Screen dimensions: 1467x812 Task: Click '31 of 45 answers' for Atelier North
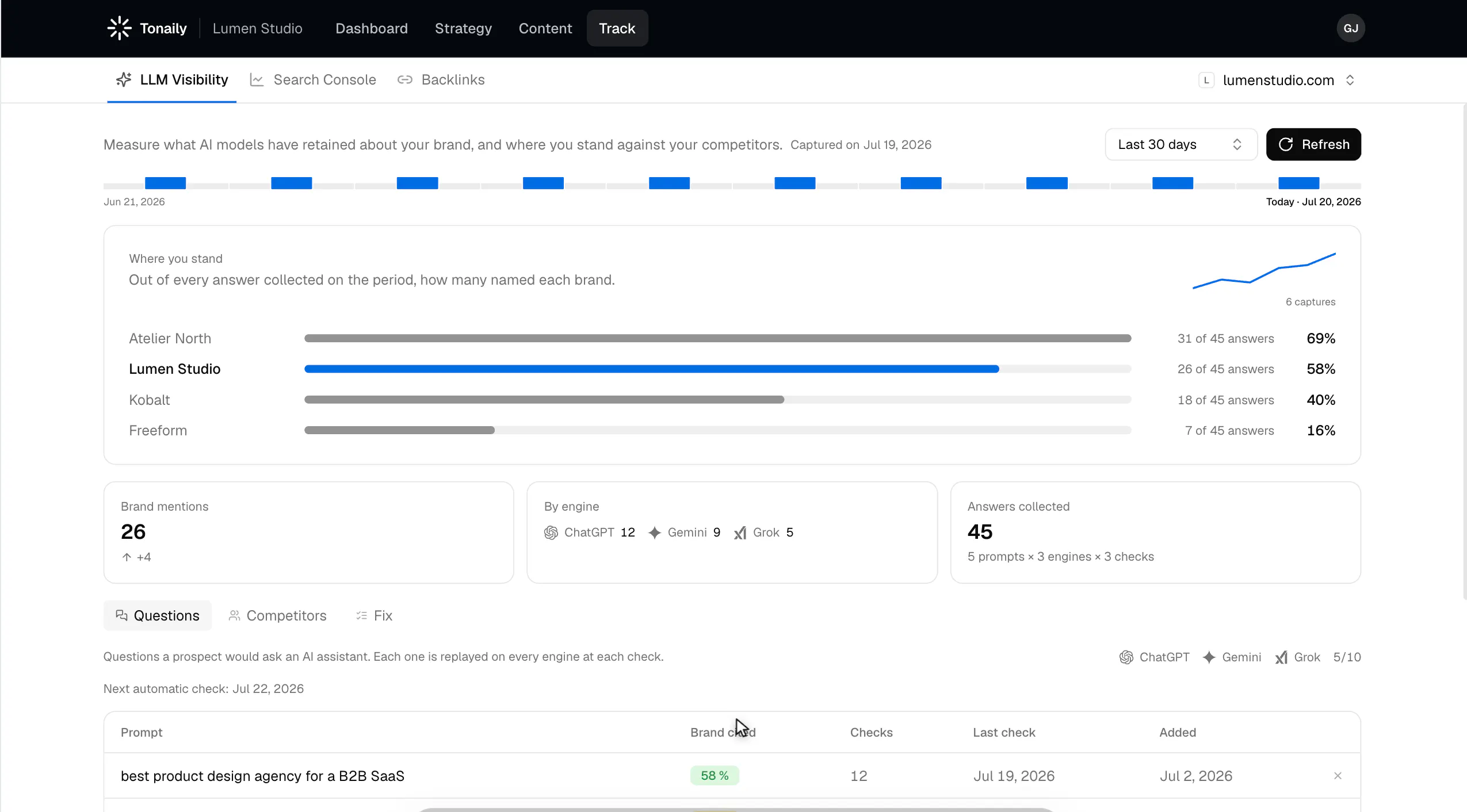[x=1225, y=338]
